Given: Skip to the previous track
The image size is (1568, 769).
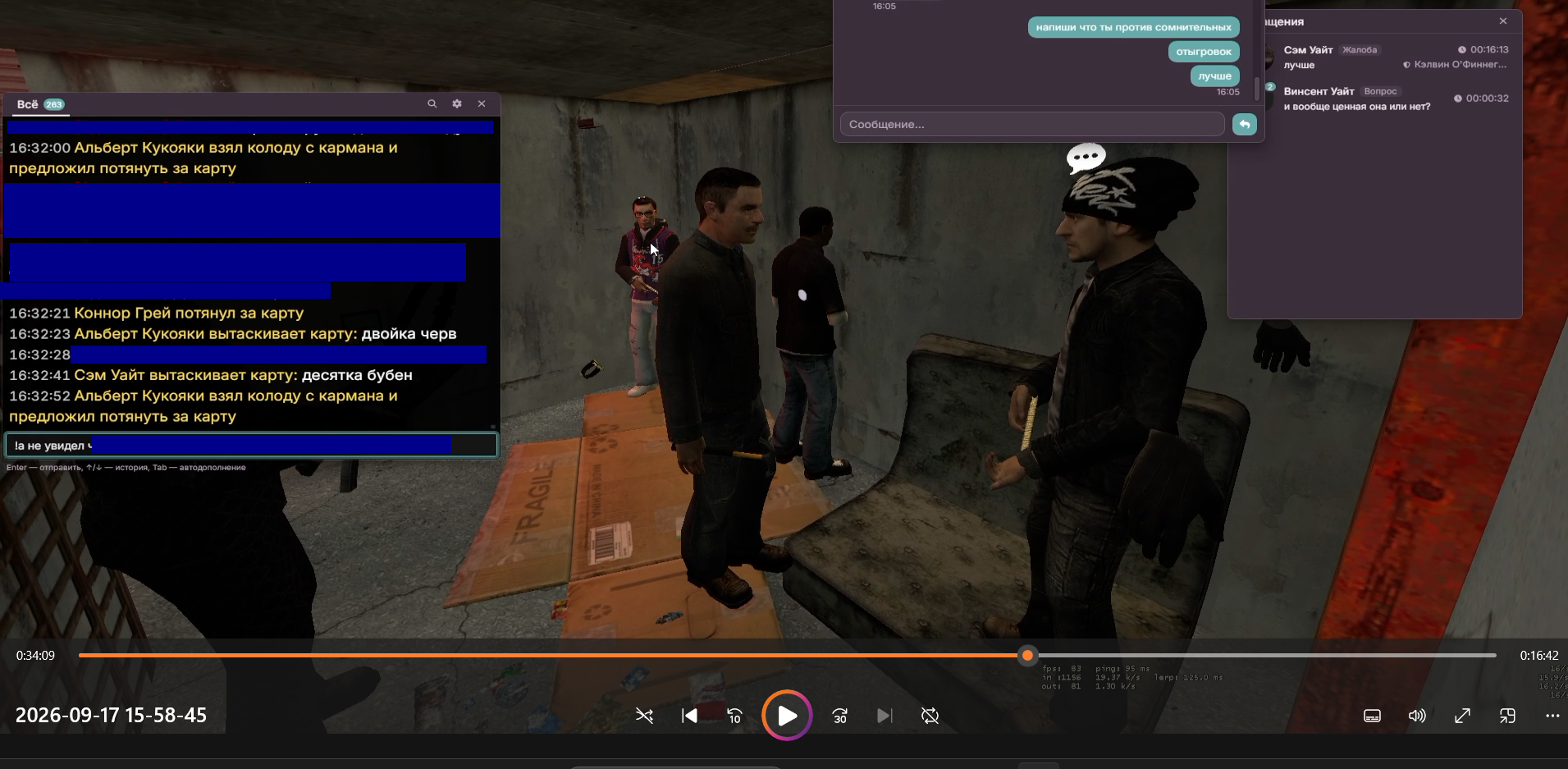Looking at the screenshot, I should click(x=690, y=716).
